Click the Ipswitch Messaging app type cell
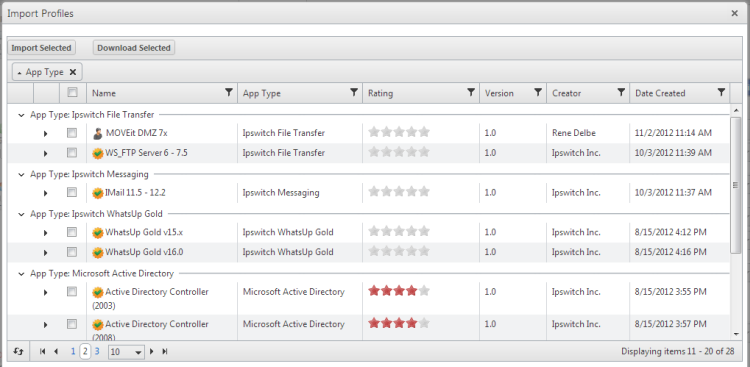This screenshot has height=367, width=750. click(281, 193)
